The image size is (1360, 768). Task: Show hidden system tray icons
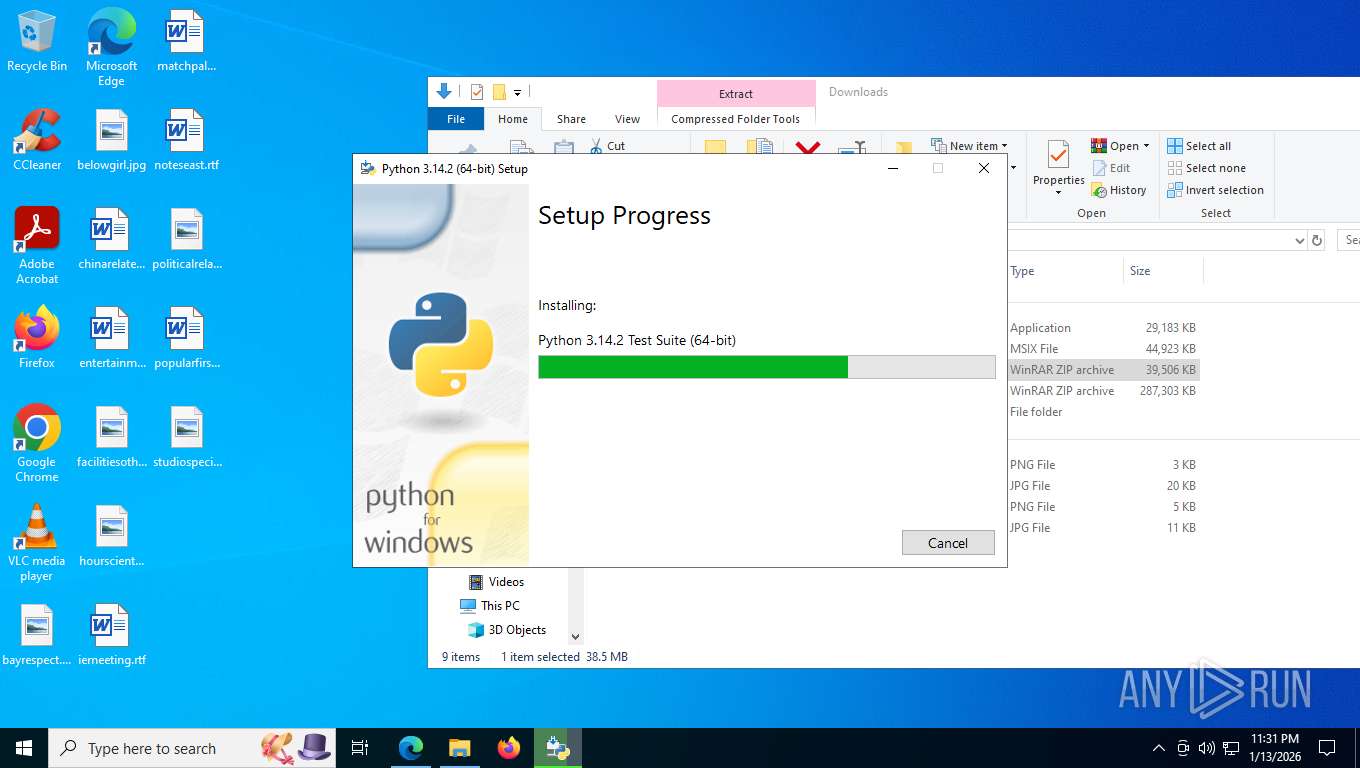(x=1158, y=748)
